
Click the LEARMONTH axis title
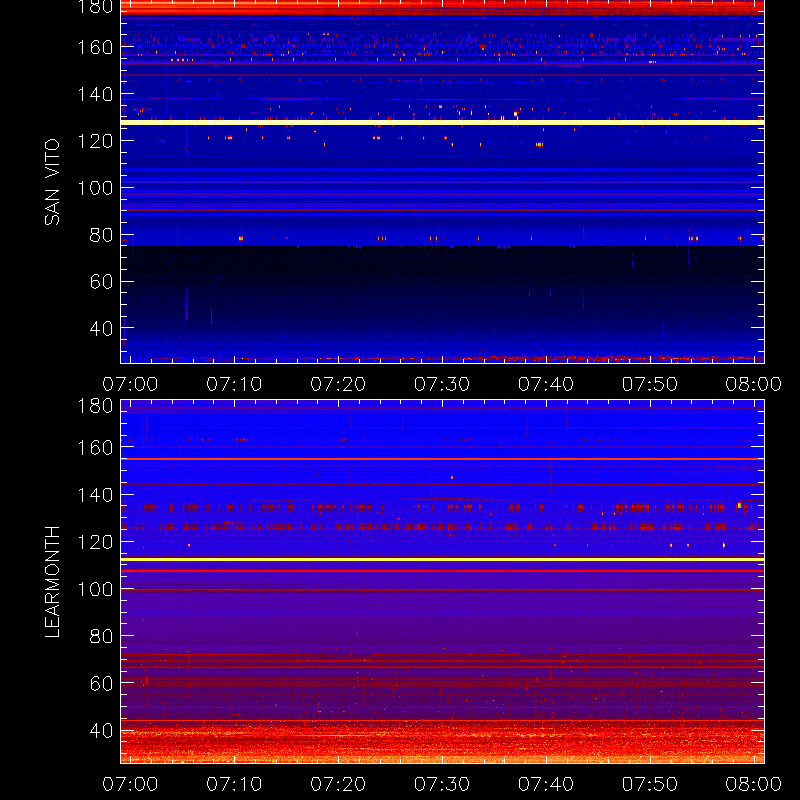(x=52, y=582)
